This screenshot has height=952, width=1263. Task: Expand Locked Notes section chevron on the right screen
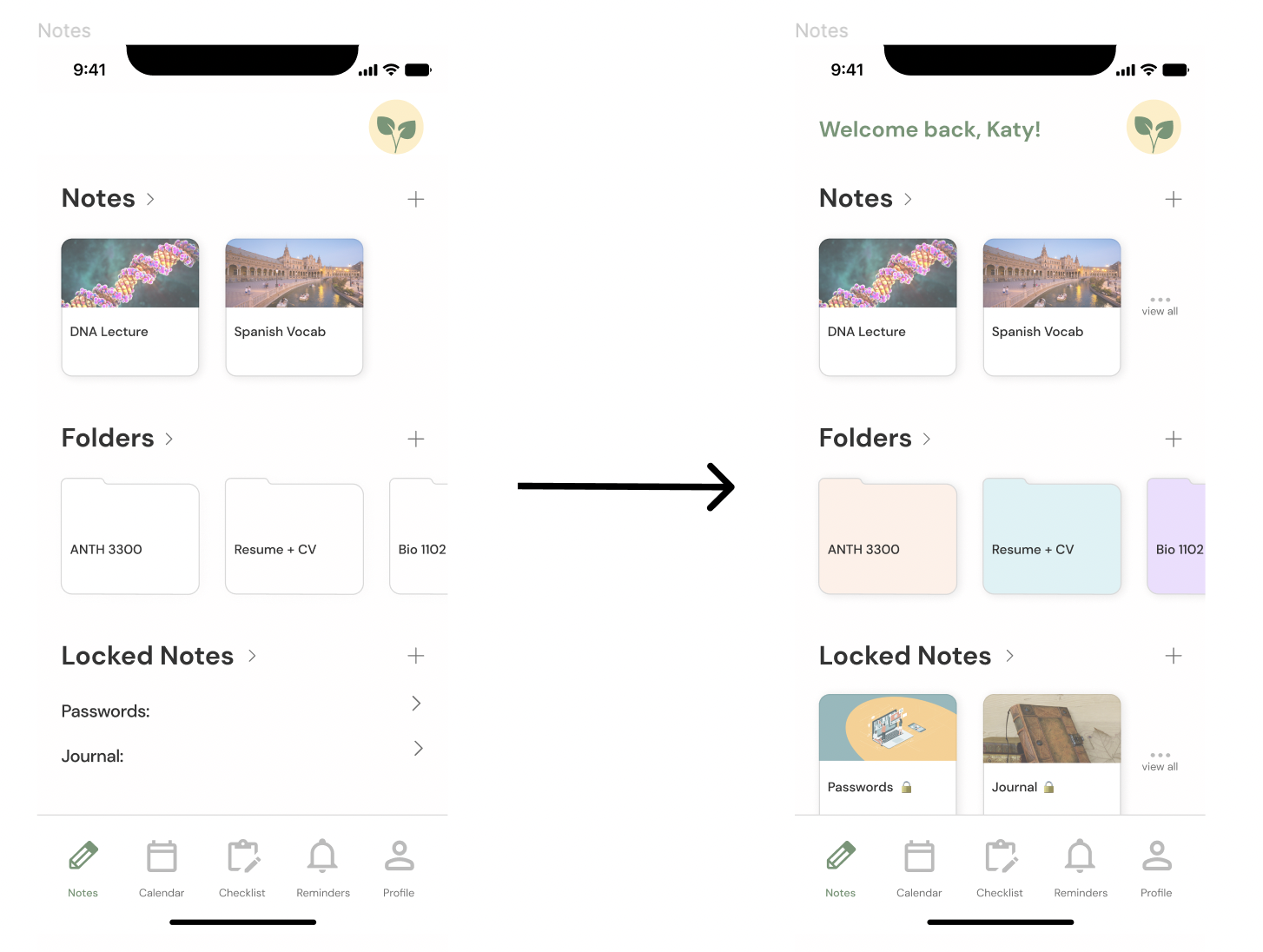tap(1009, 656)
